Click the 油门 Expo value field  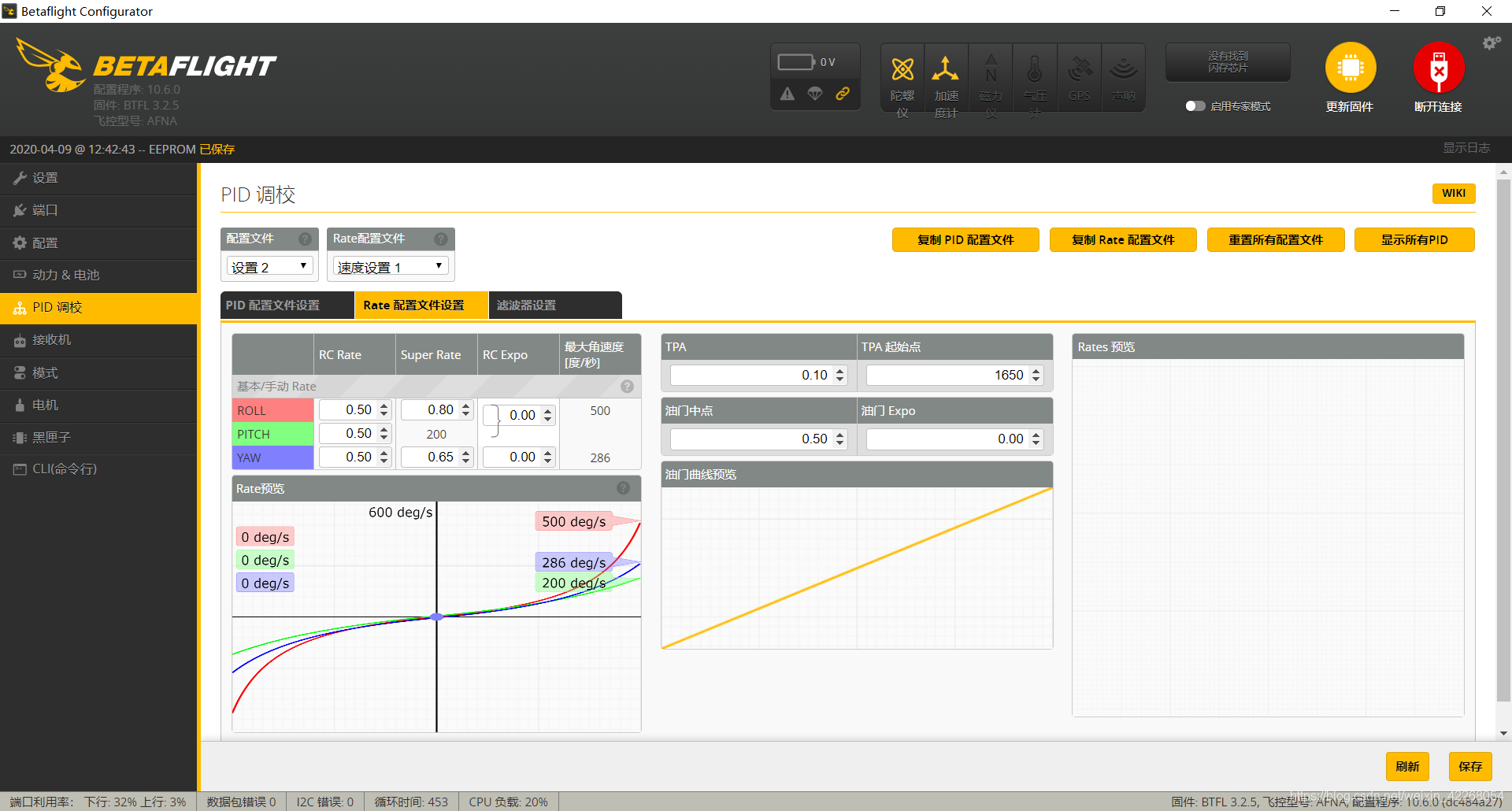(x=954, y=439)
